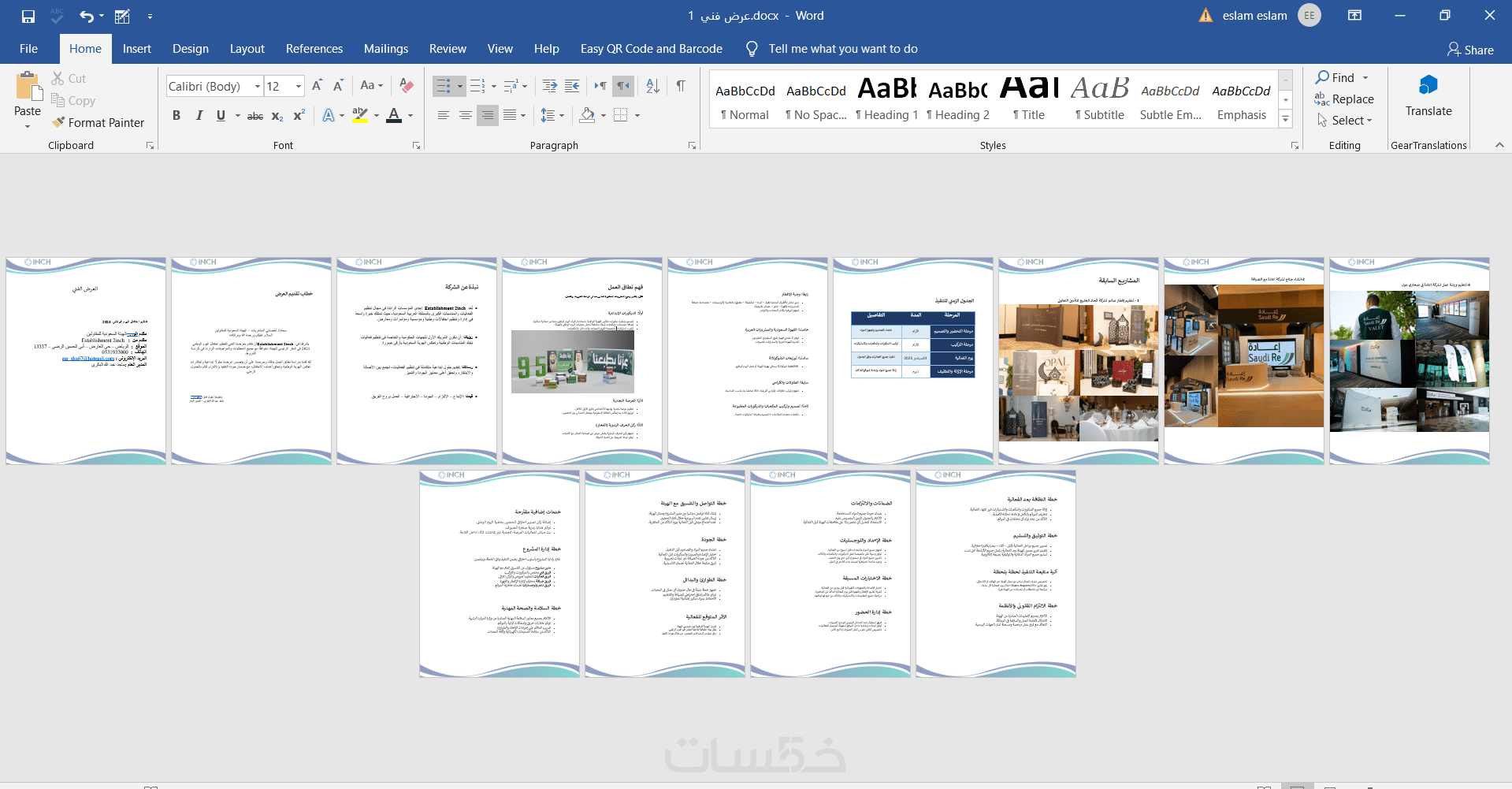Activate the Format Painter

click(98, 123)
